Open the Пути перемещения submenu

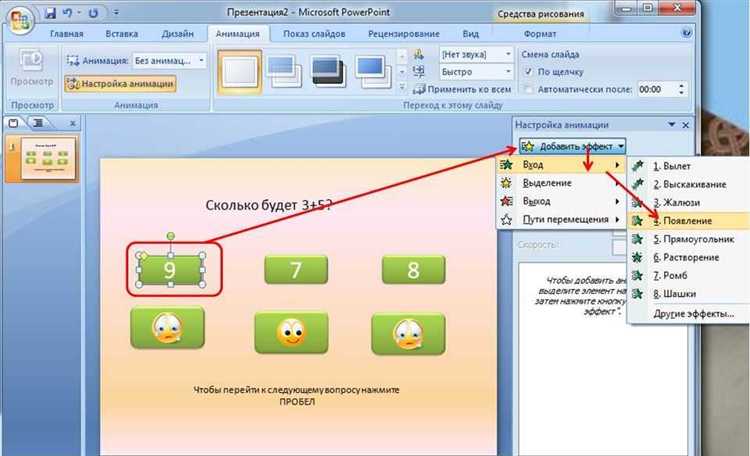tap(561, 220)
